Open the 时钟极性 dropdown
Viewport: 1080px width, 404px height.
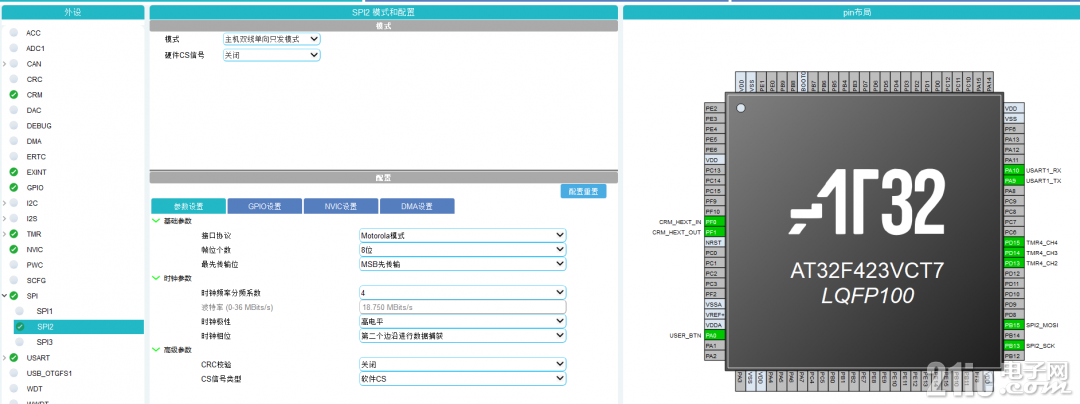tap(463, 321)
